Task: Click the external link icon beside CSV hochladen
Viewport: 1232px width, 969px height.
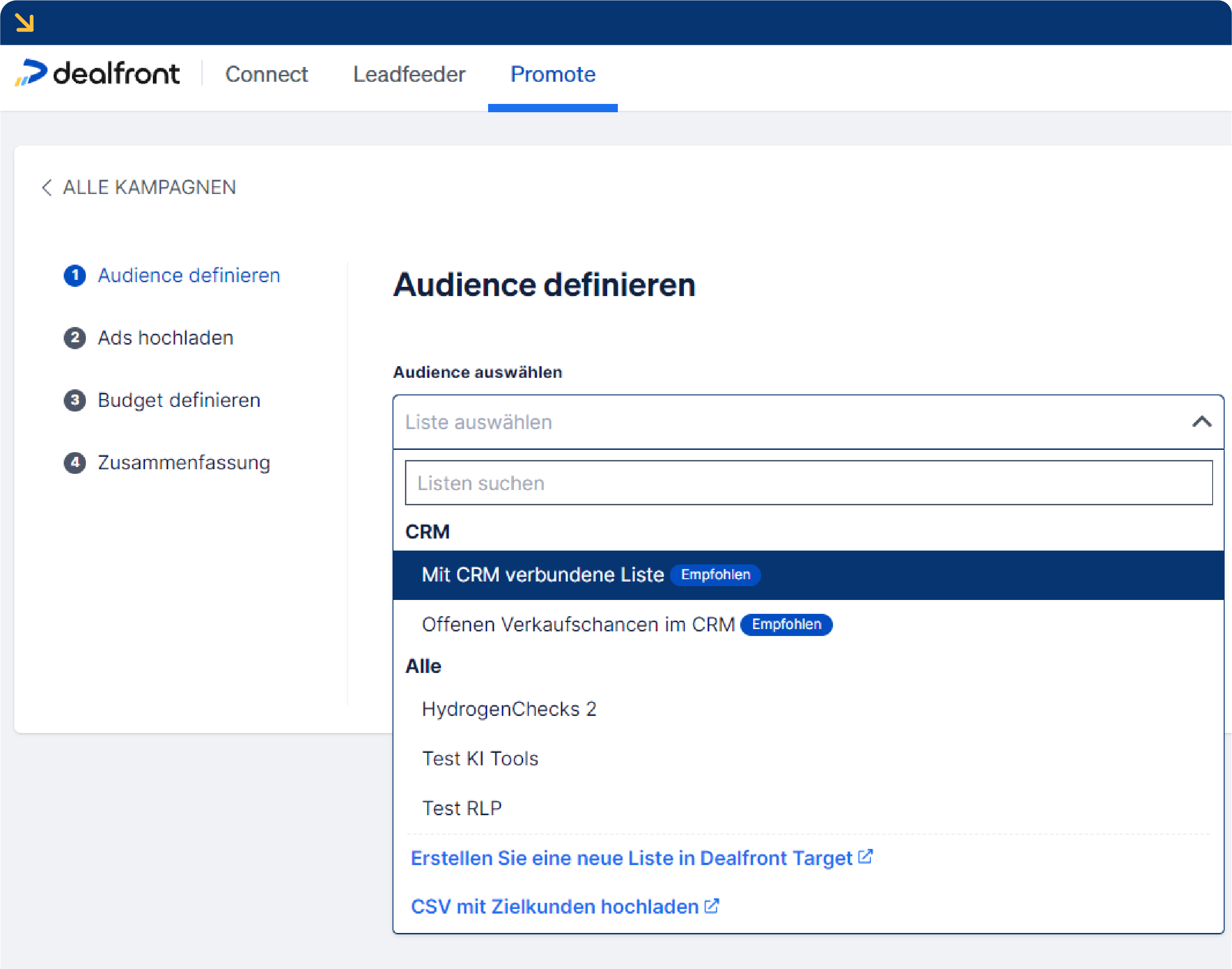Action: (x=711, y=905)
